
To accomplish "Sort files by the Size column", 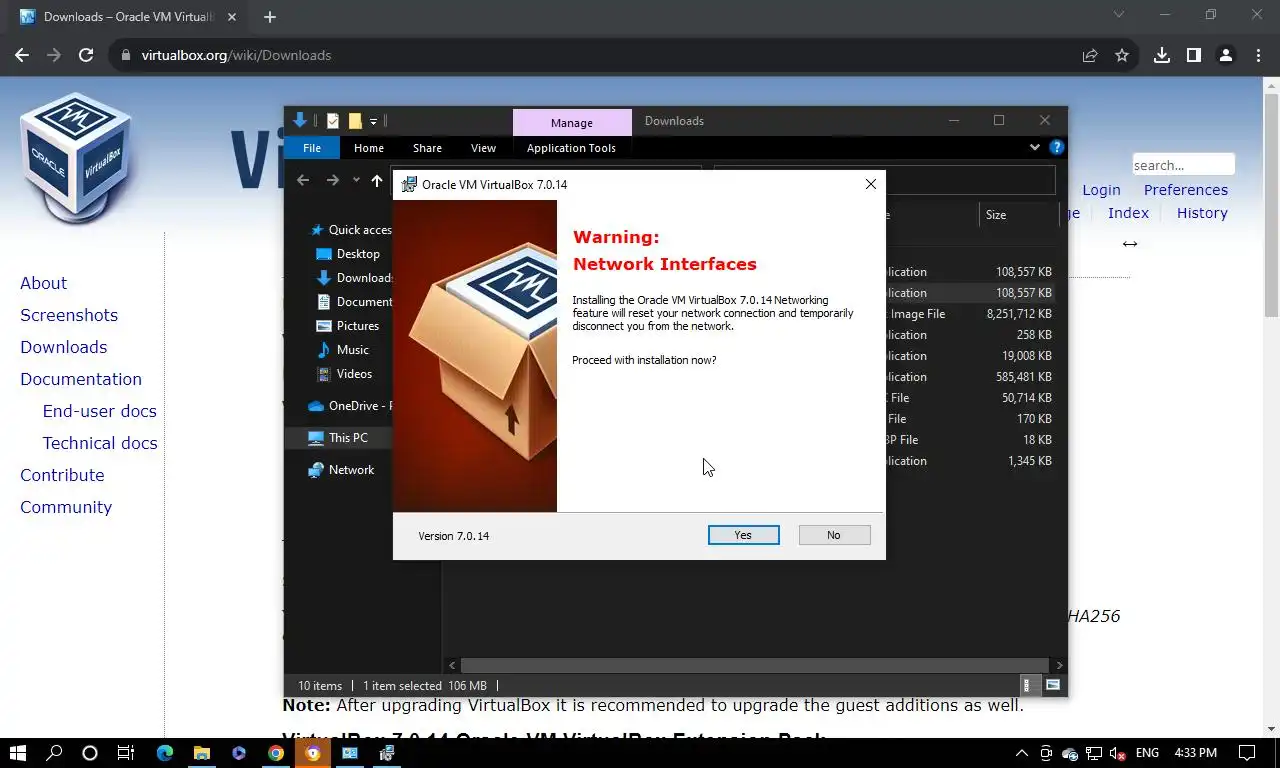I will (1018, 215).
